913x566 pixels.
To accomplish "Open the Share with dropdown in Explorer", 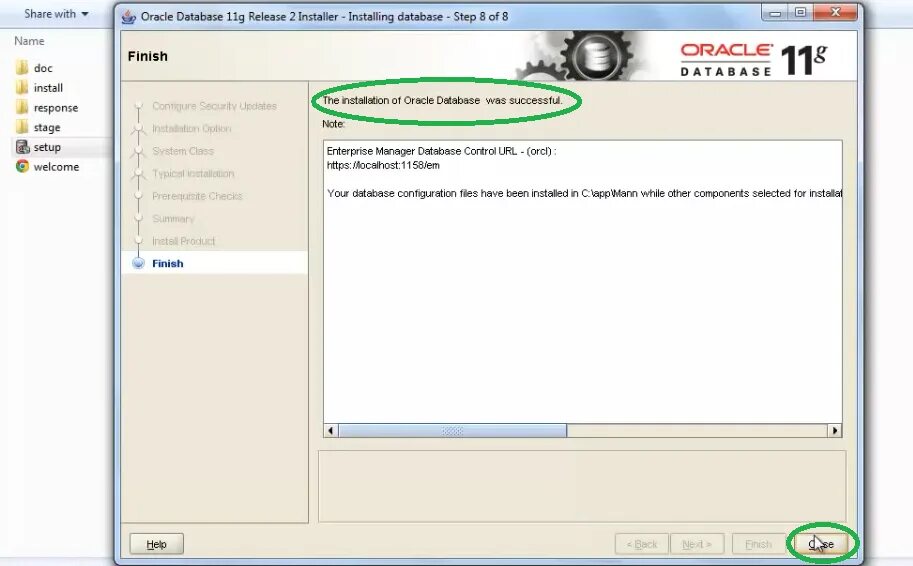I will click(x=56, y=13).
